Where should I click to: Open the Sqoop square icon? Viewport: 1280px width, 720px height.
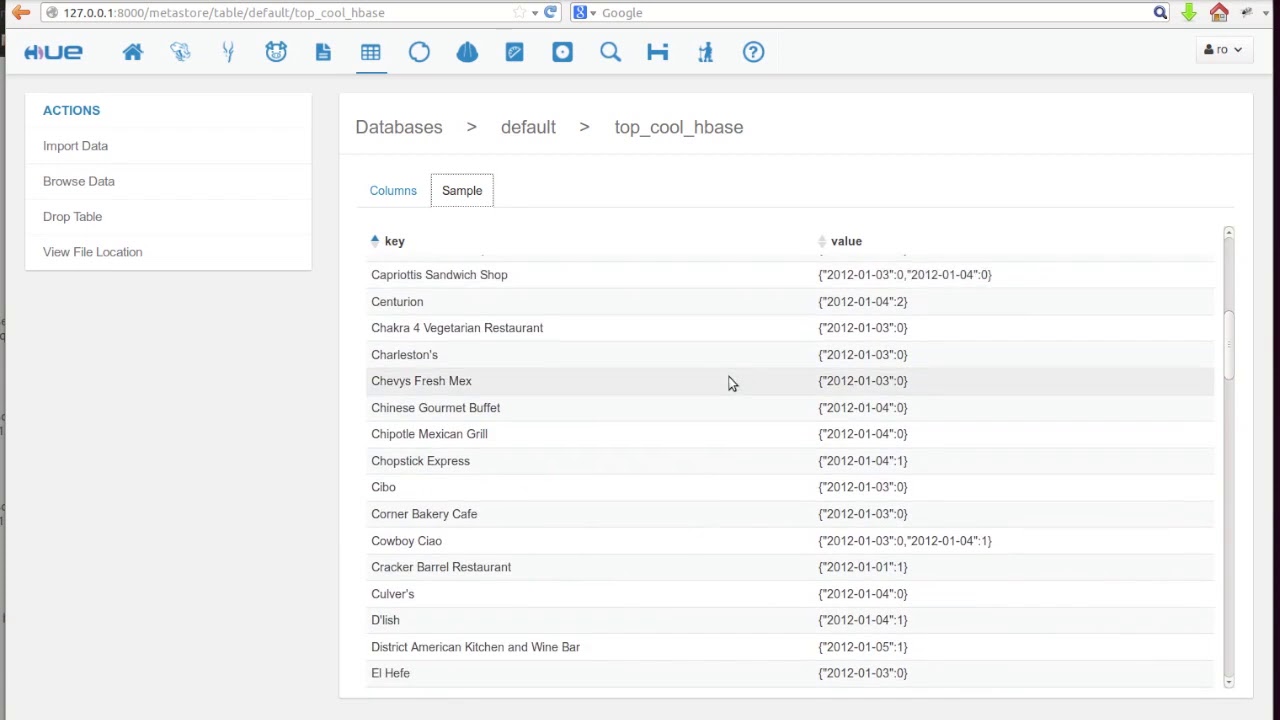[562, 52]
